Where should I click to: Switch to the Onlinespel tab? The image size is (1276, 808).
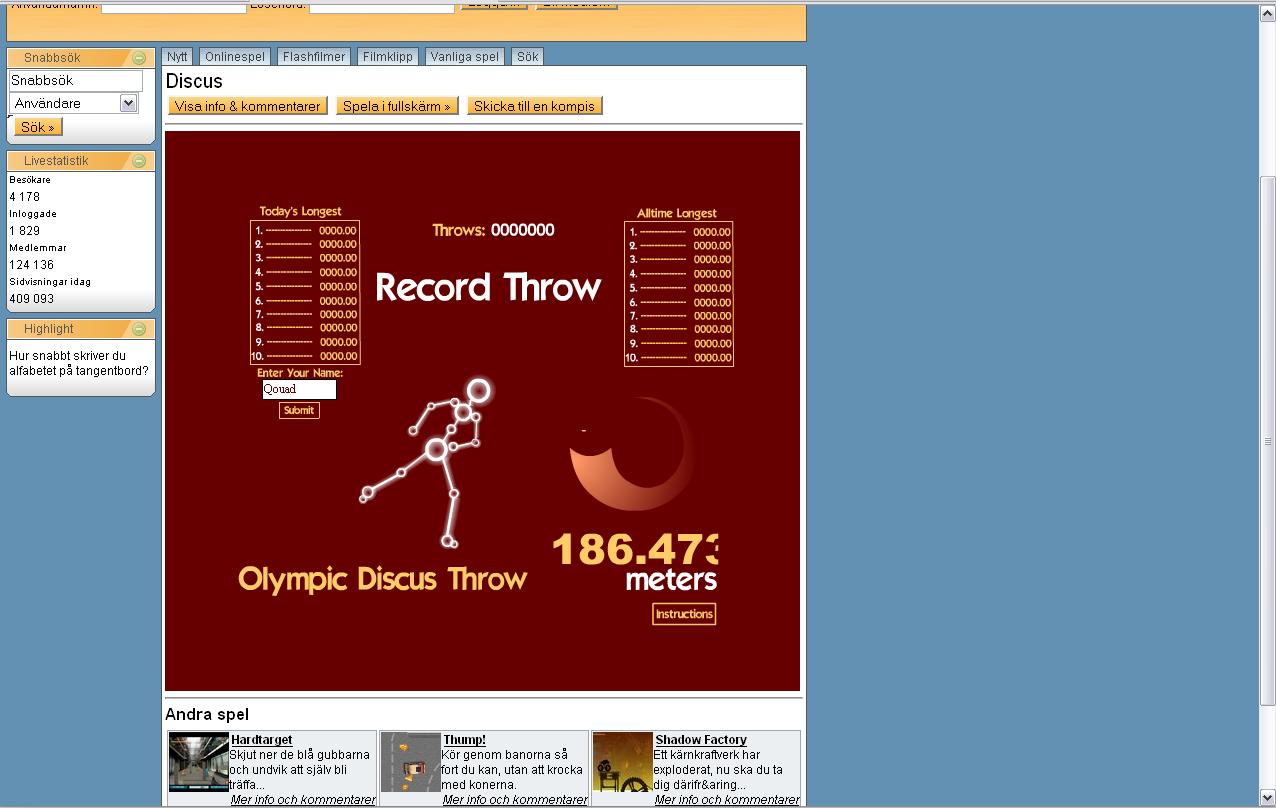(x=235, y=57)
